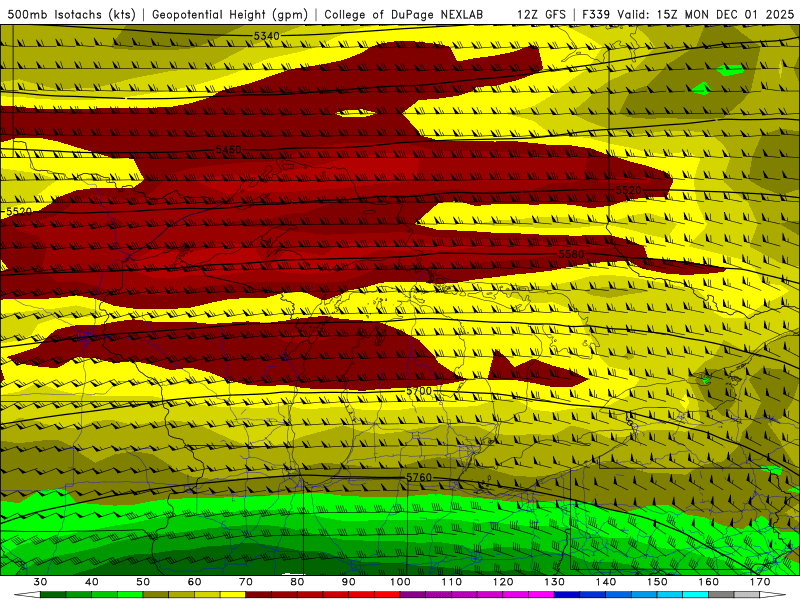800x600 pixels.
Task: Click the 110 value on the color scale
Action: pyautogui.click(x=452, y=582)
